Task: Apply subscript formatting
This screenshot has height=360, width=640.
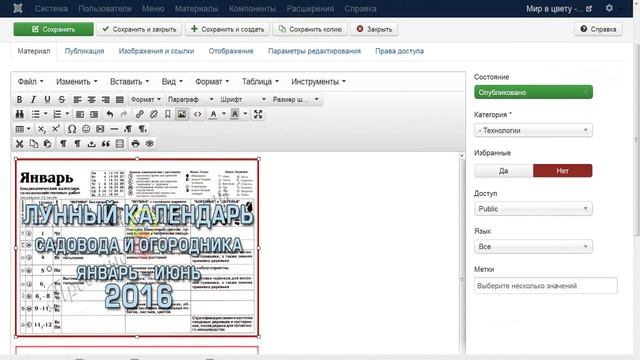Action: 42,129
